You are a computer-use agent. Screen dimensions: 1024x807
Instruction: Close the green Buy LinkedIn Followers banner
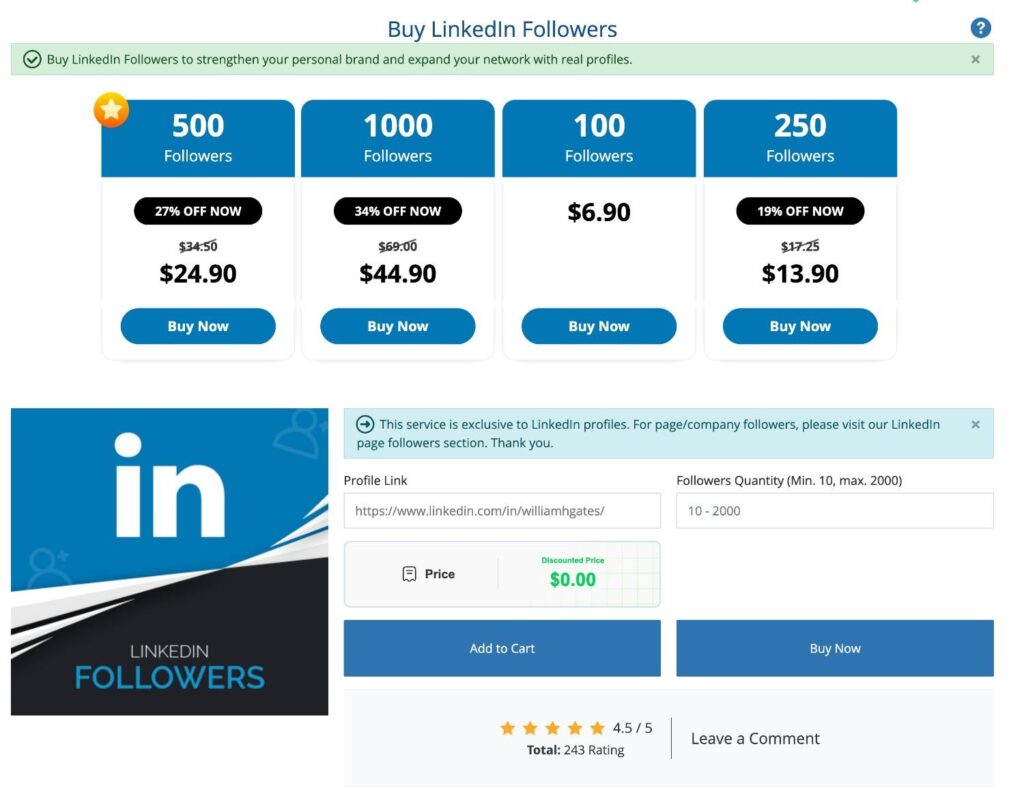tap(975, 59)
